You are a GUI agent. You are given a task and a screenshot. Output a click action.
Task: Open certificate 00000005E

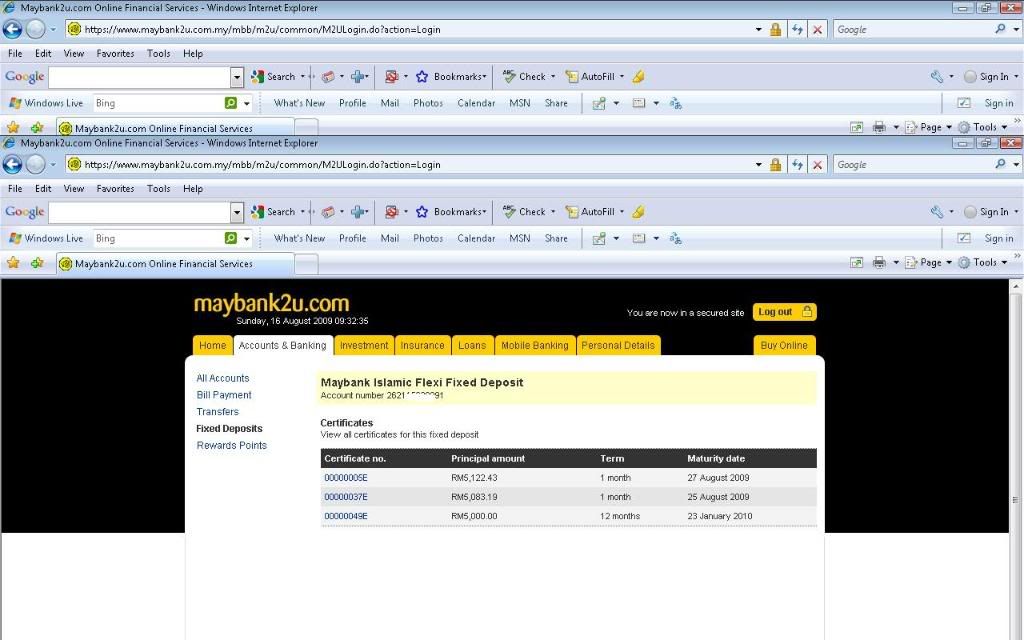click(x=346, y=478)
